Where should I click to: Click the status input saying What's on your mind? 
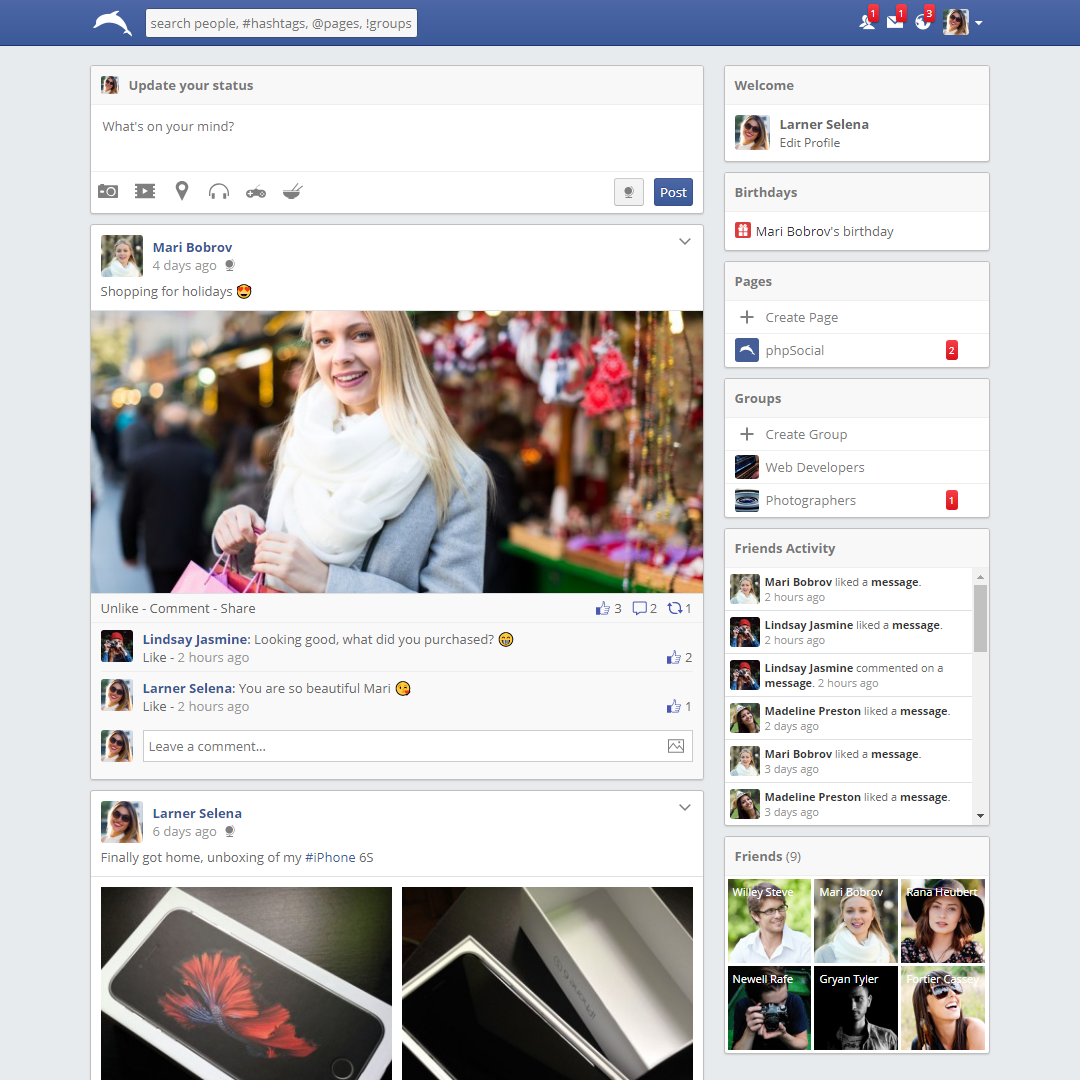click(x=396, y=127)
